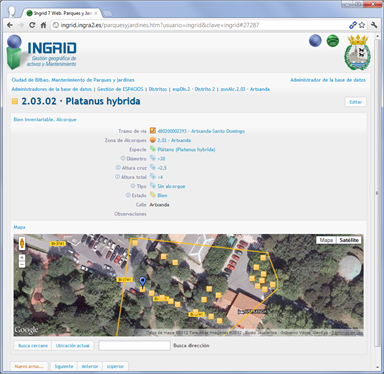This screenshot has height=374, width=384.
Task: Click the blue globe icon in header
Action: pos(315,41)
